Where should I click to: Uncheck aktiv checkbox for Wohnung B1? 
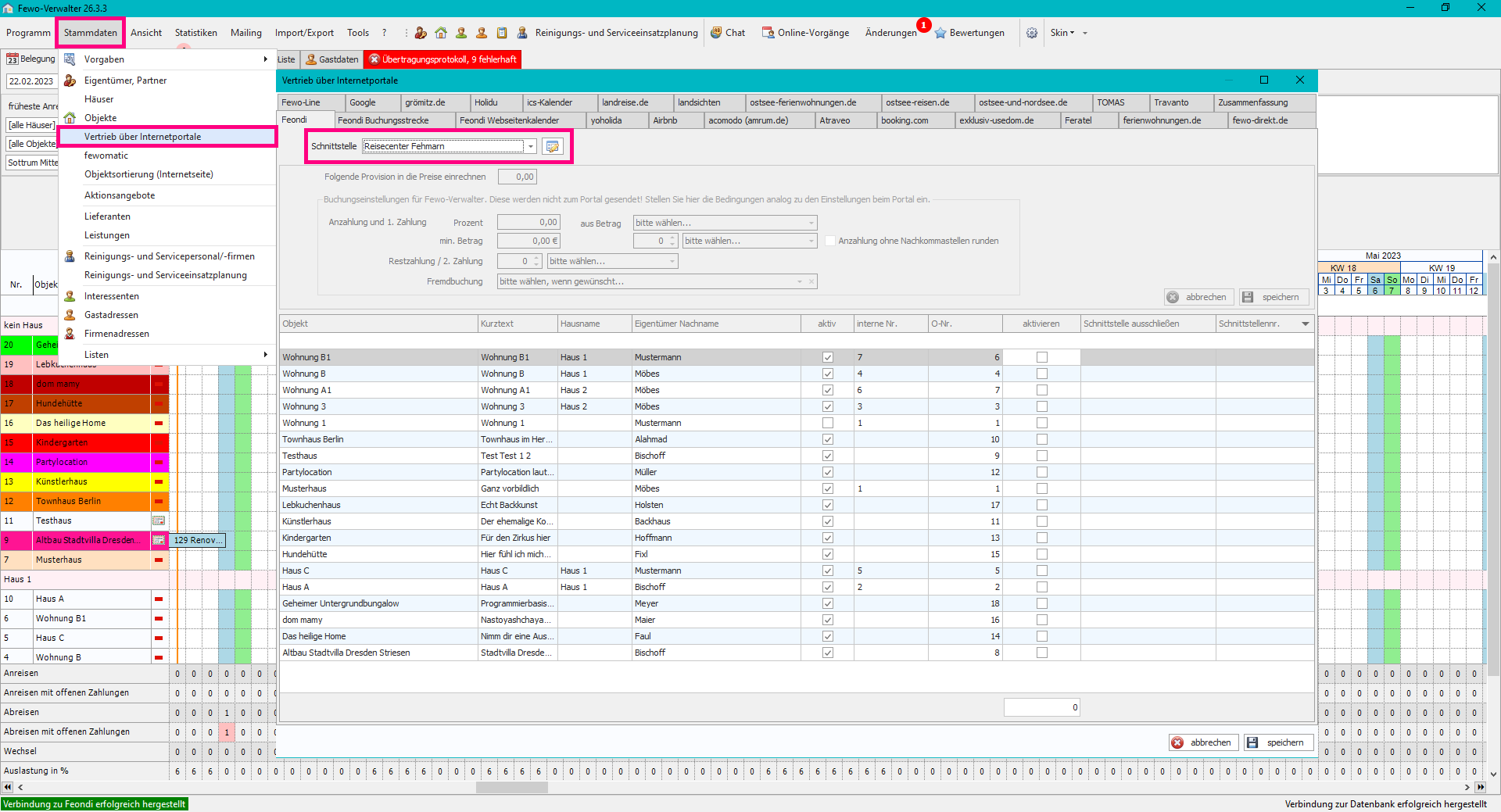tap(827, 357)
